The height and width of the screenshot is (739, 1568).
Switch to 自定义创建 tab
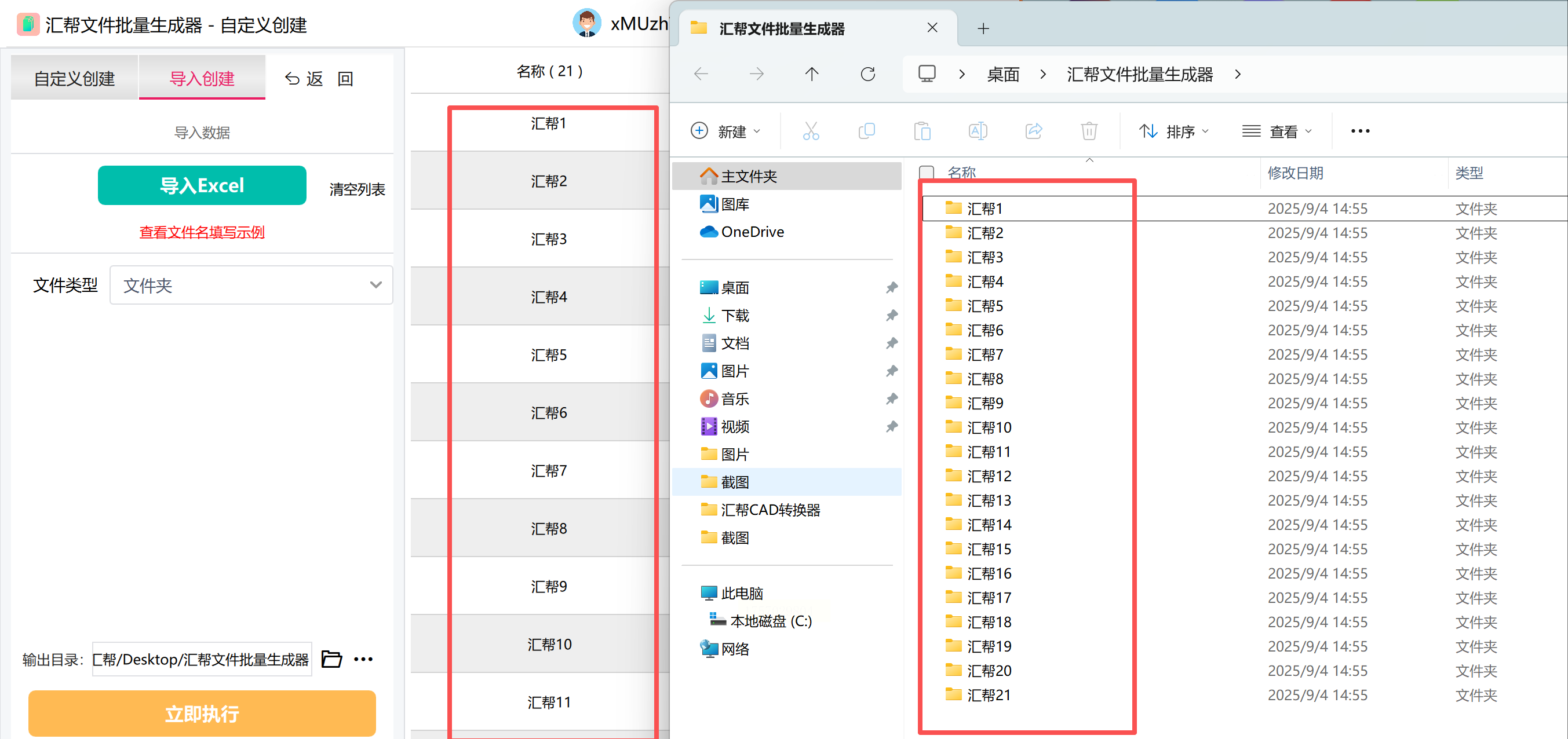point(74,78)
